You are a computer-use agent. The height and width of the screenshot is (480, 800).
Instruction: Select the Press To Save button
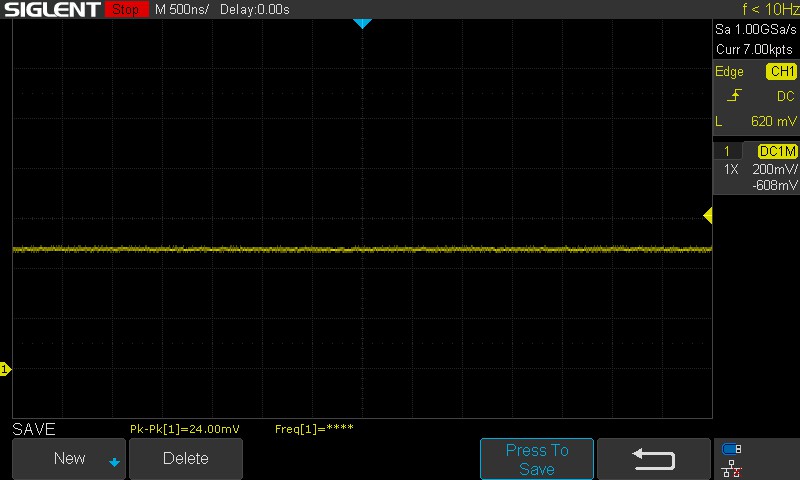tap(537, 459)
